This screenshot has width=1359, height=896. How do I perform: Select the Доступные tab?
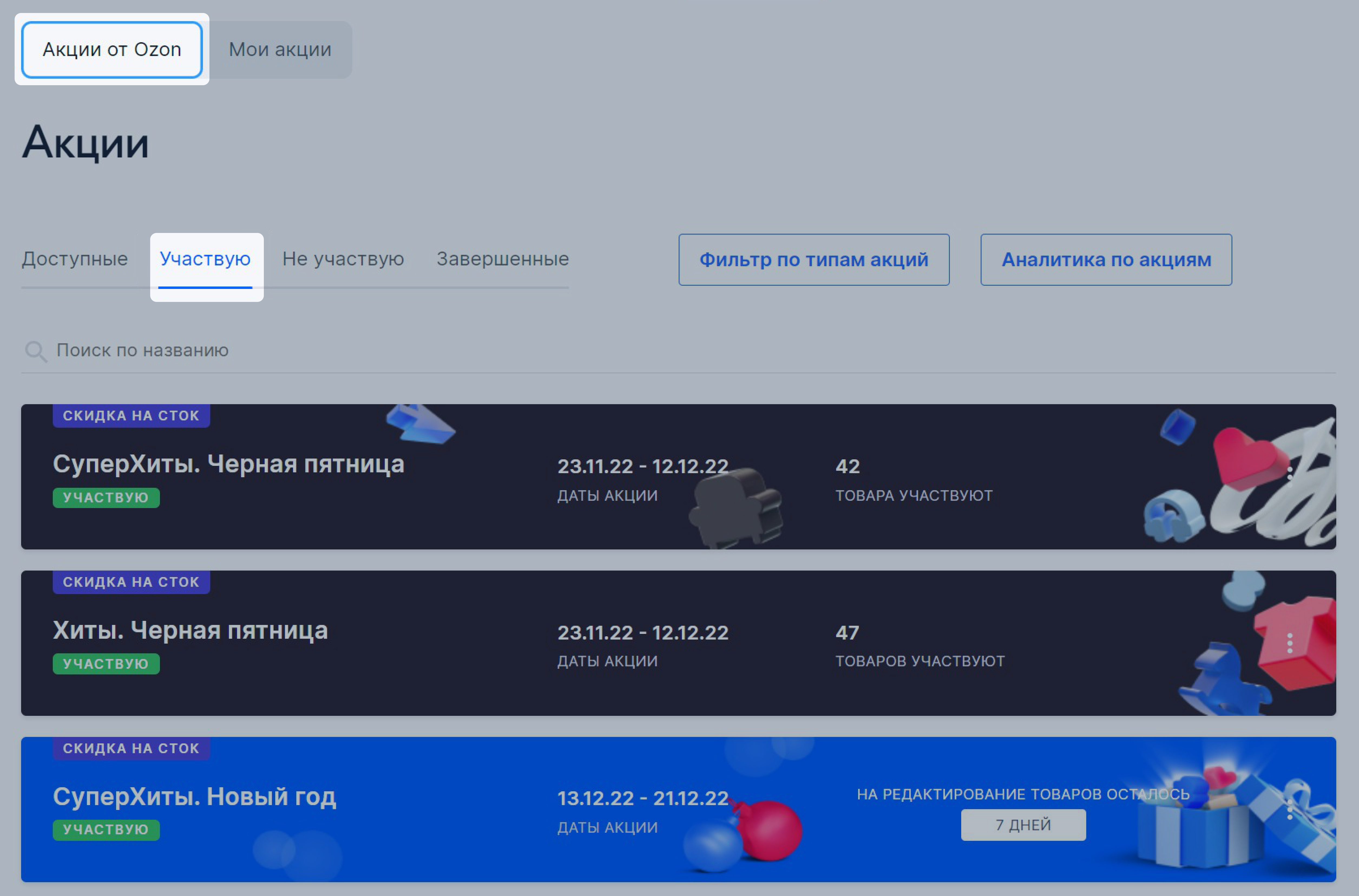pyautogui.click(x=75, y=259)
